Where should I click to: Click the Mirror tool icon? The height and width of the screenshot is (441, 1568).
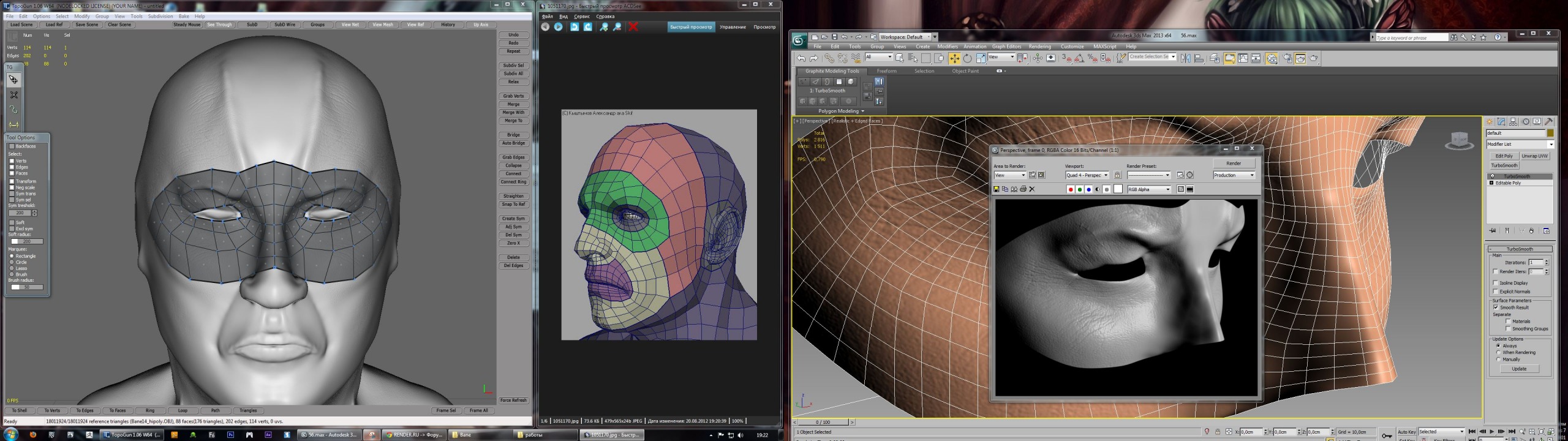click(x=1186, y=58)
